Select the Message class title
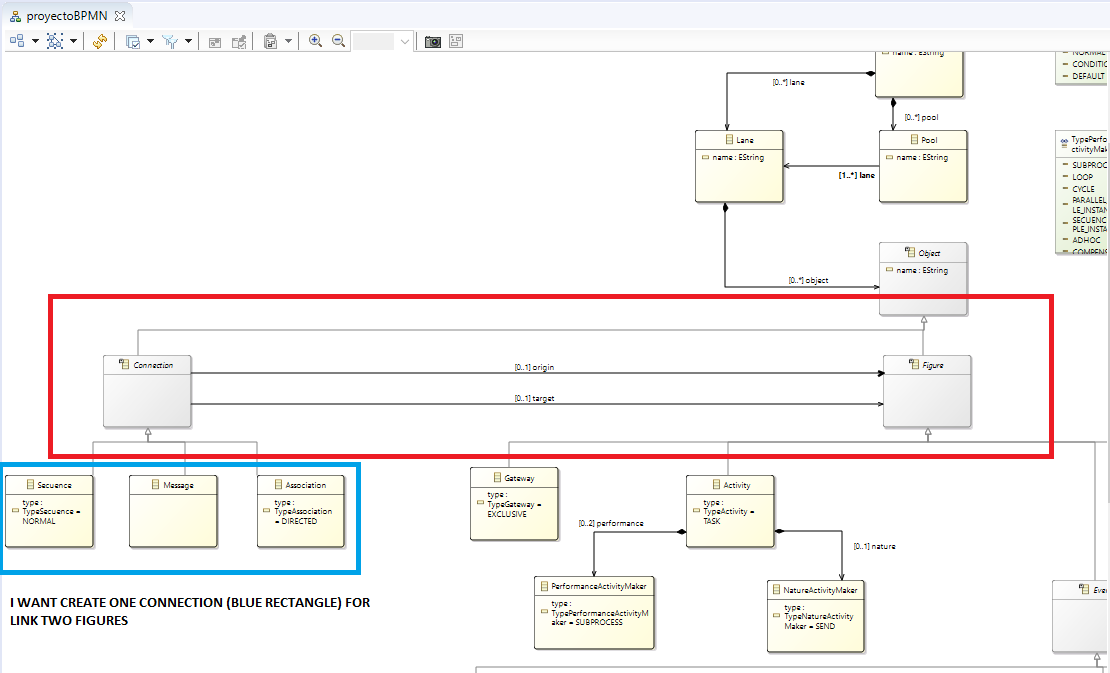This screenshot has height=673, width=1110. pyautogui.click(x=178, y=485)
